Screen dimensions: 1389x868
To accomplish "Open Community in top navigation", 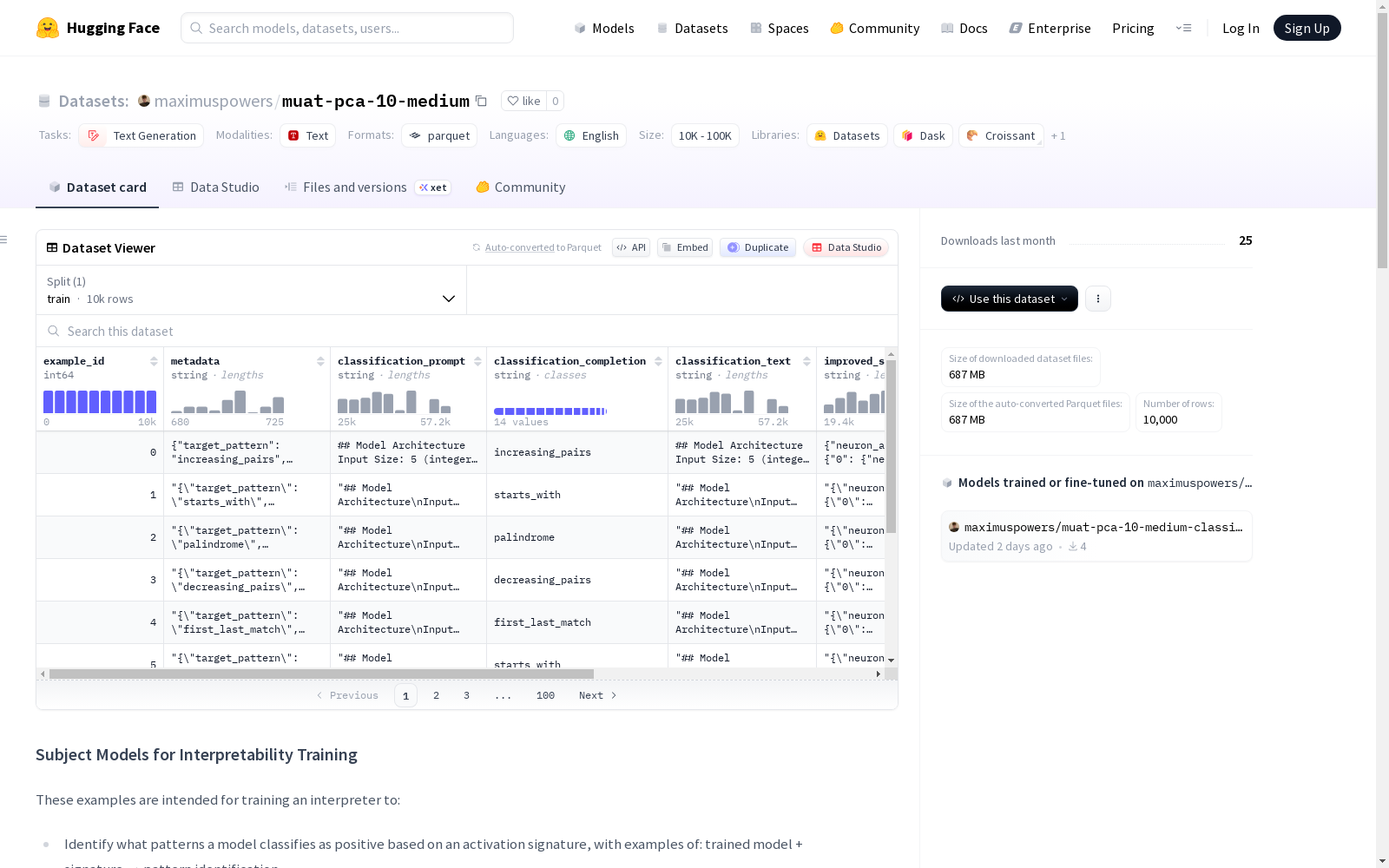I will coord(874,28).
